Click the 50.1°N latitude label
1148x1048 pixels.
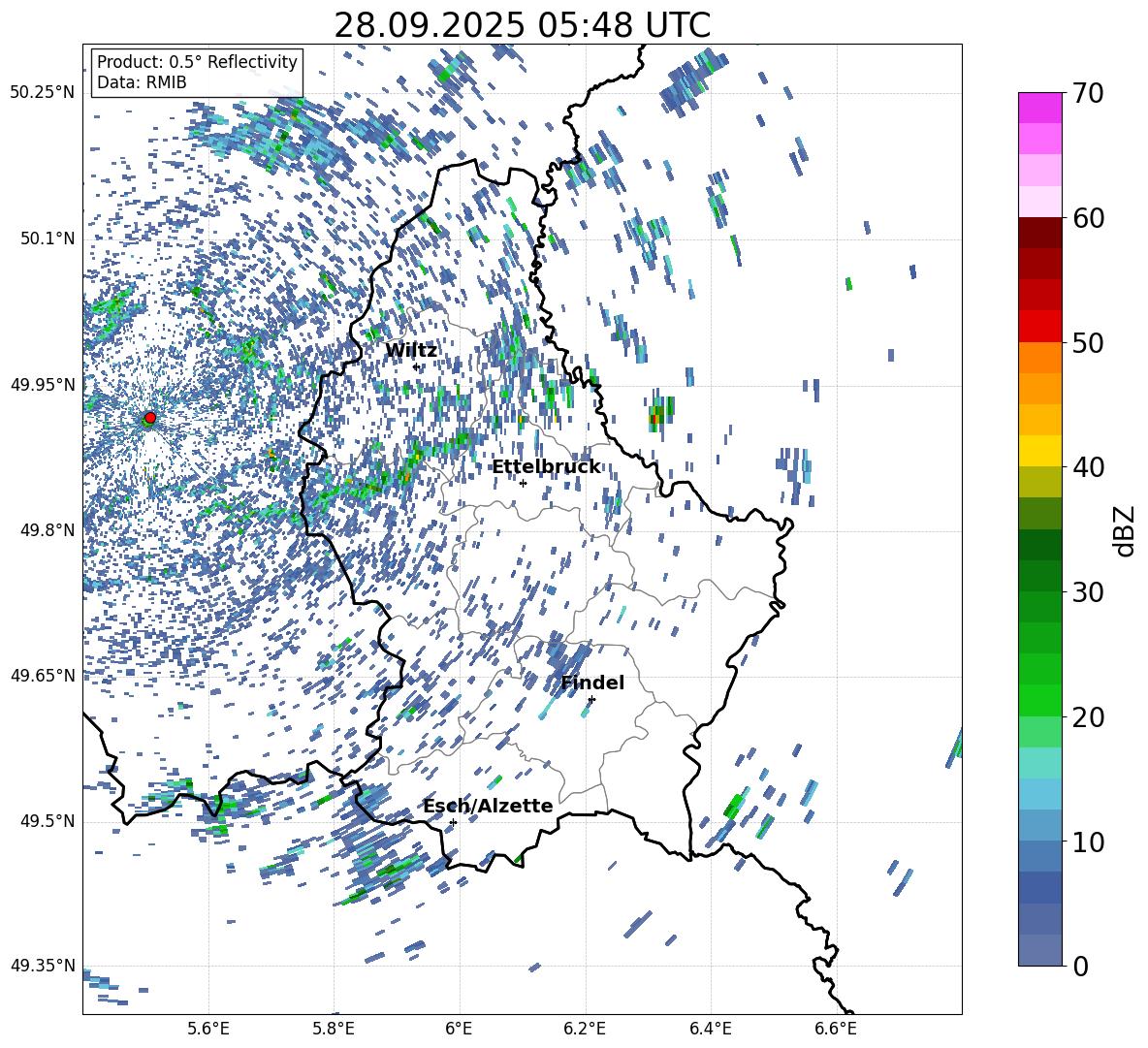point(48,238)
